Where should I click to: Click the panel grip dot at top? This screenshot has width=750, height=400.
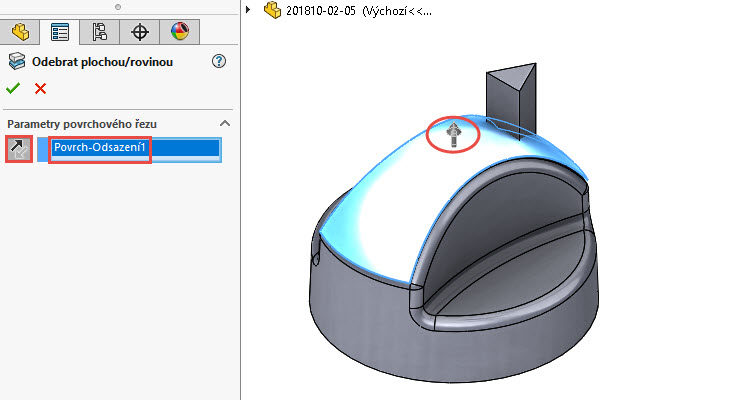click(x=118, y=7)
